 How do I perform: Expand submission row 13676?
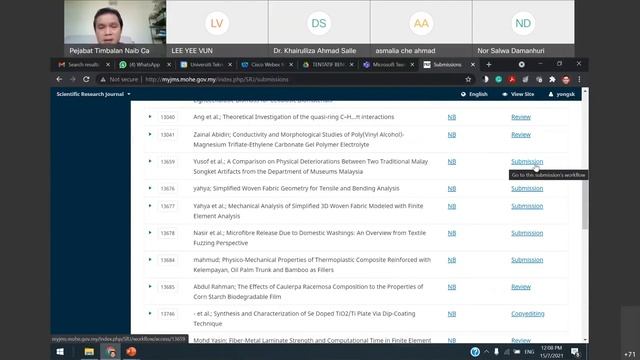(150, 188)
